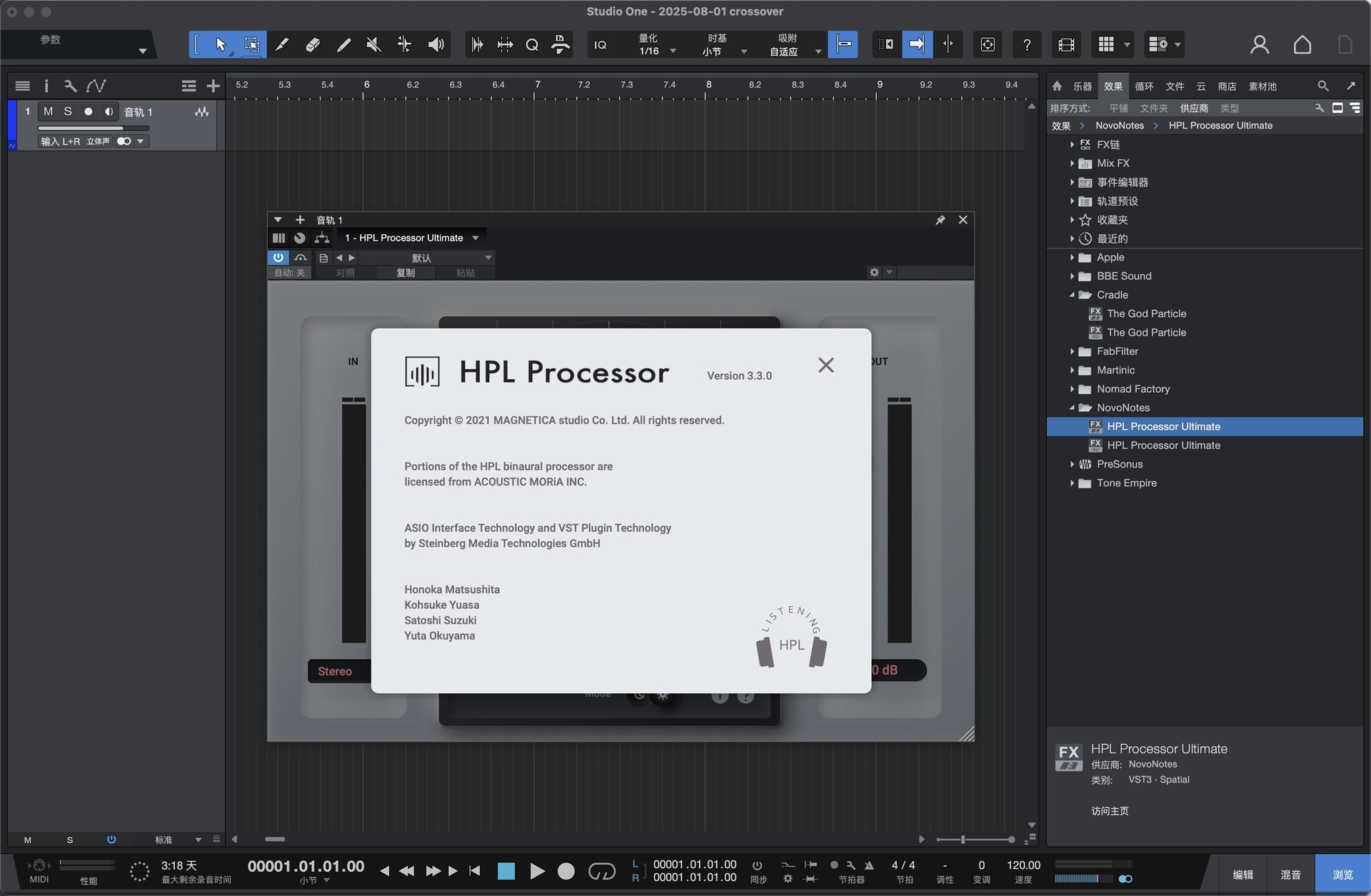The image size is (1371, 896).
Task: Open the track list icon
Action: (x=22, y=86)
